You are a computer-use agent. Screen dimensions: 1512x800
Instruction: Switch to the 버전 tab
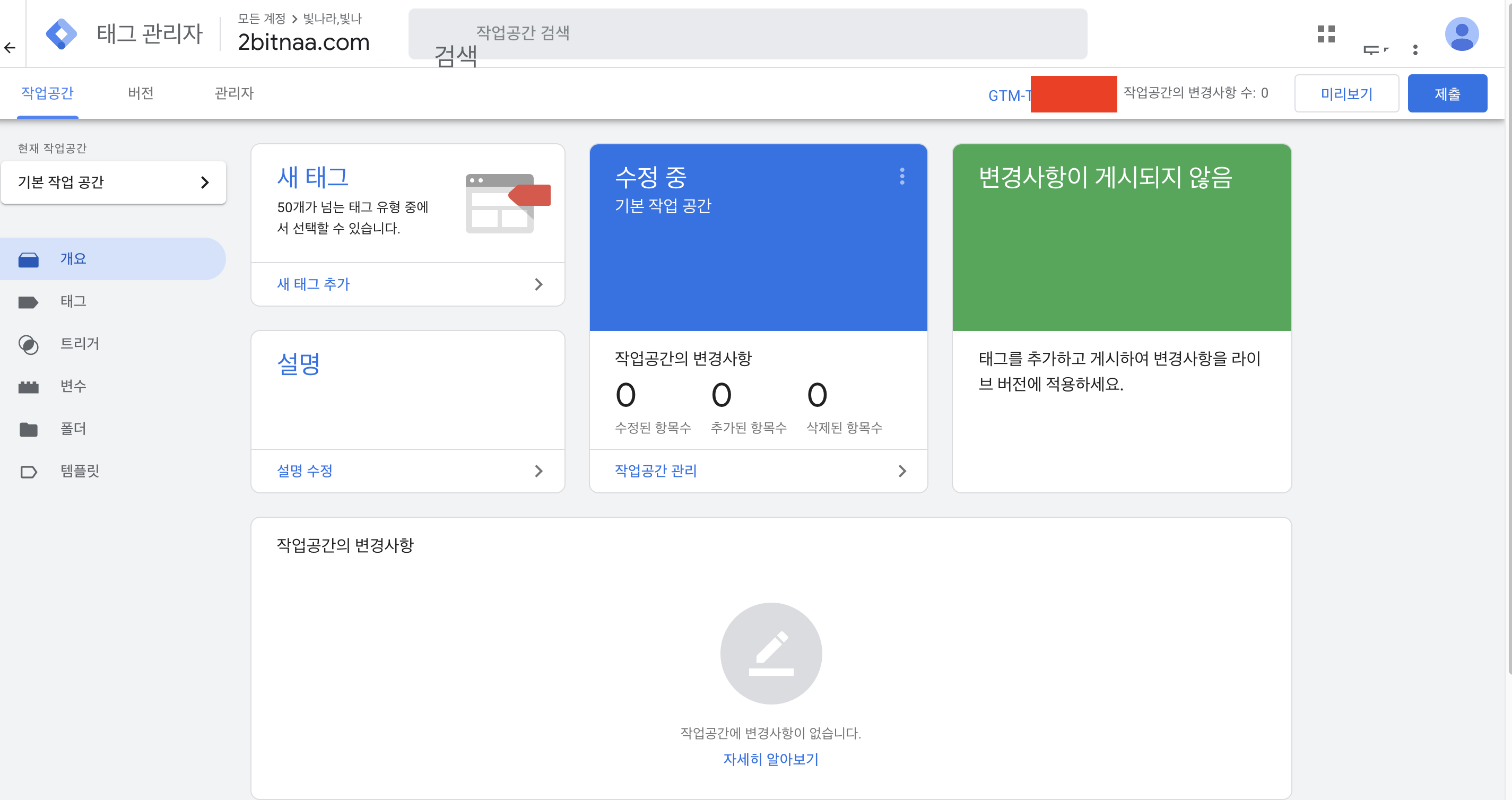point(140,93)
